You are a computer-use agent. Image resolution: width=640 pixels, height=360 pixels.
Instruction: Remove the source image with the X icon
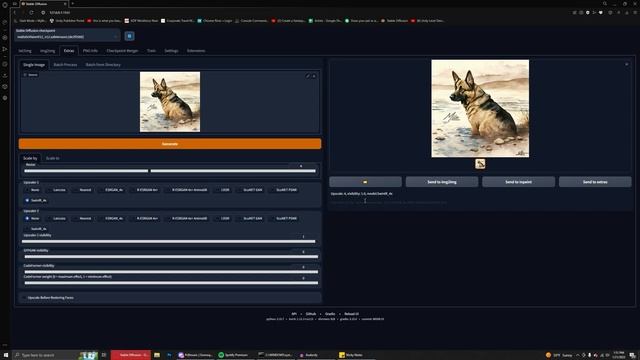tap(314, 76)
